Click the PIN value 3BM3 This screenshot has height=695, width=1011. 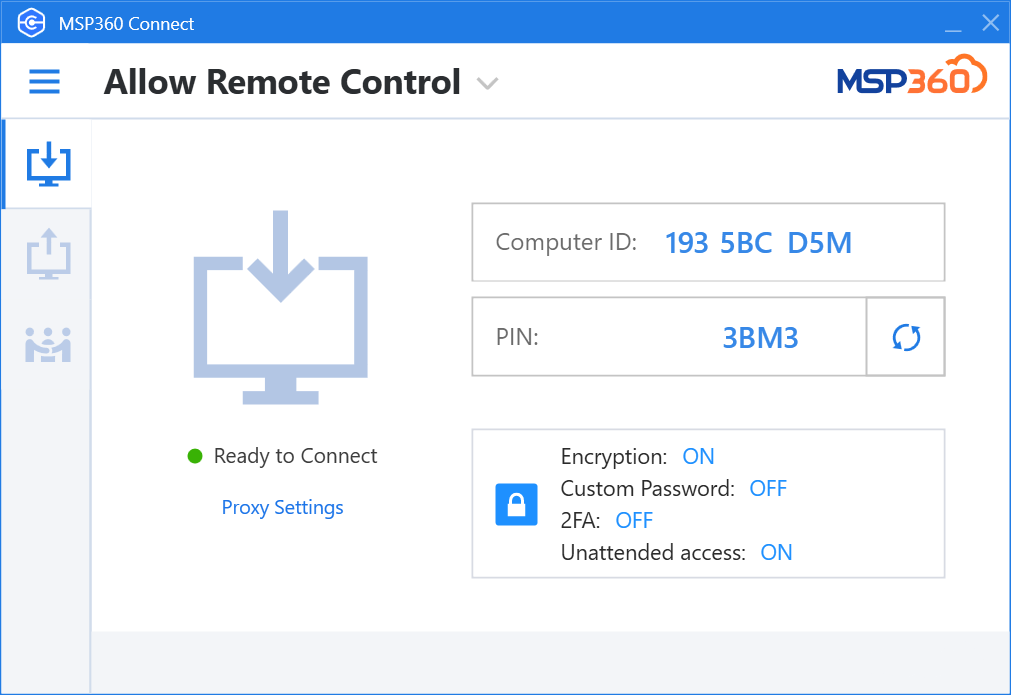[x=761, y=337]
